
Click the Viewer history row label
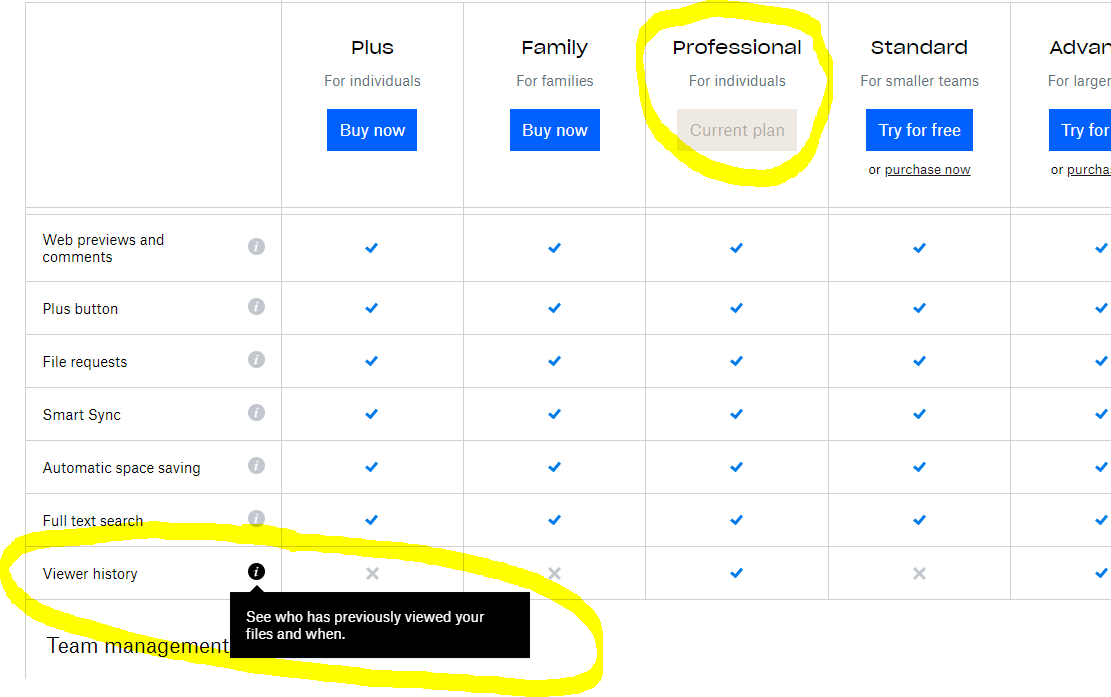(90, 574)
